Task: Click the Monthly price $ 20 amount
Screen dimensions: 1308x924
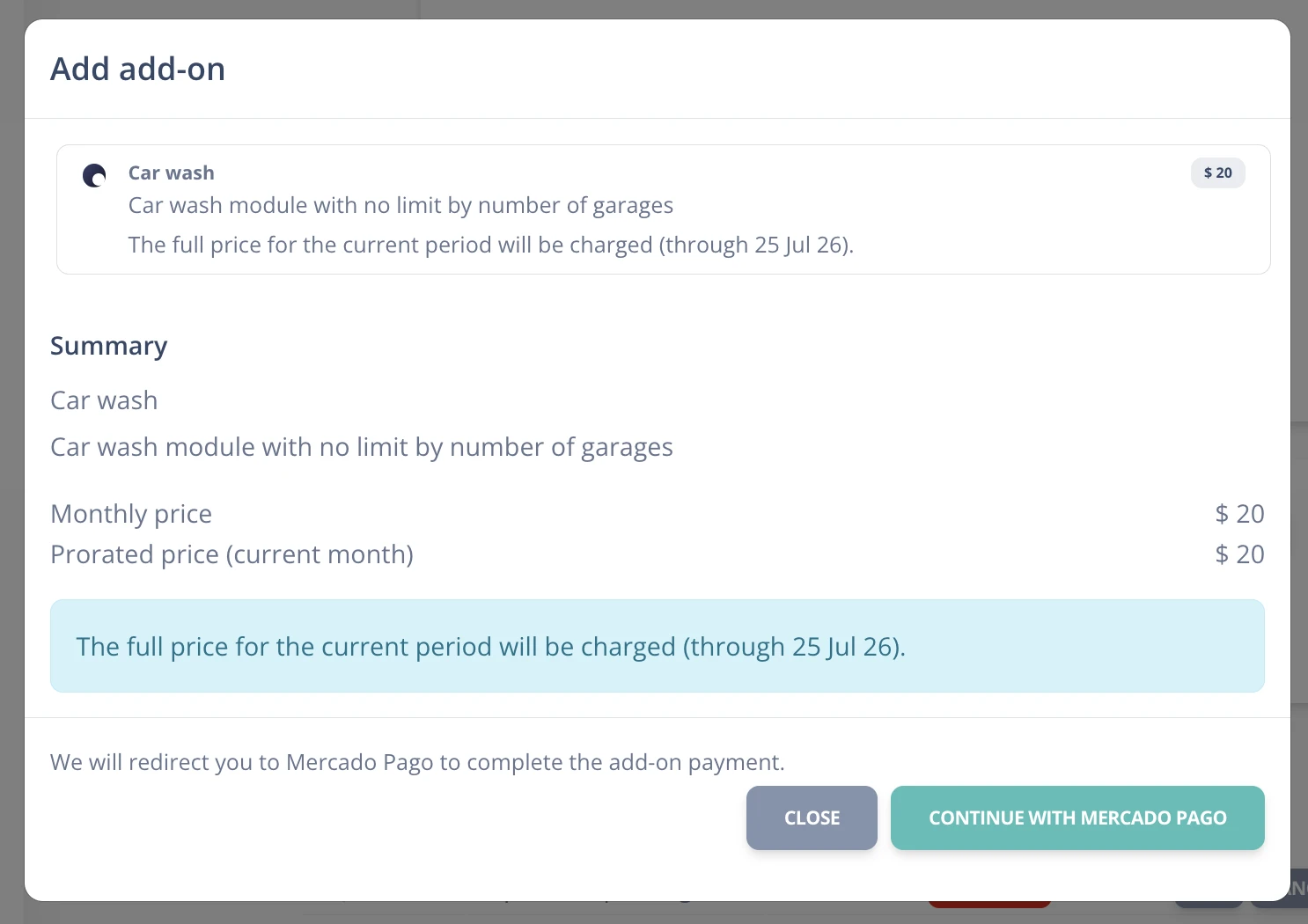Action: coord(1239,514)
